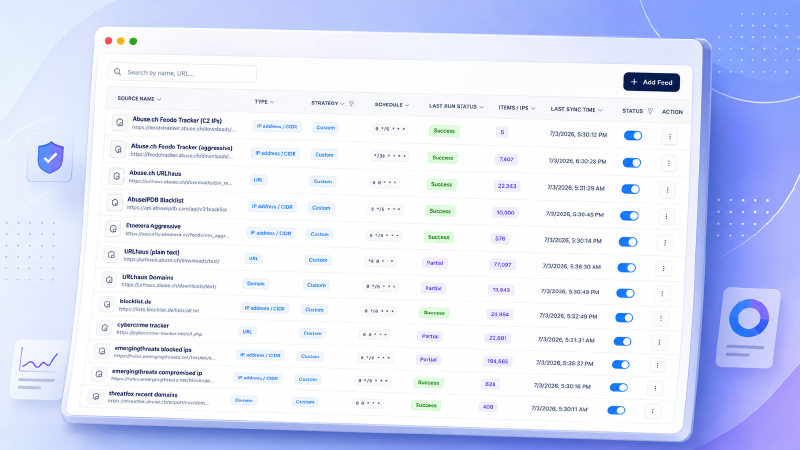Sort by Strategy column header
Image resolution: width=800 pixels, height=450 pixels.
click(x=328, y=103)
